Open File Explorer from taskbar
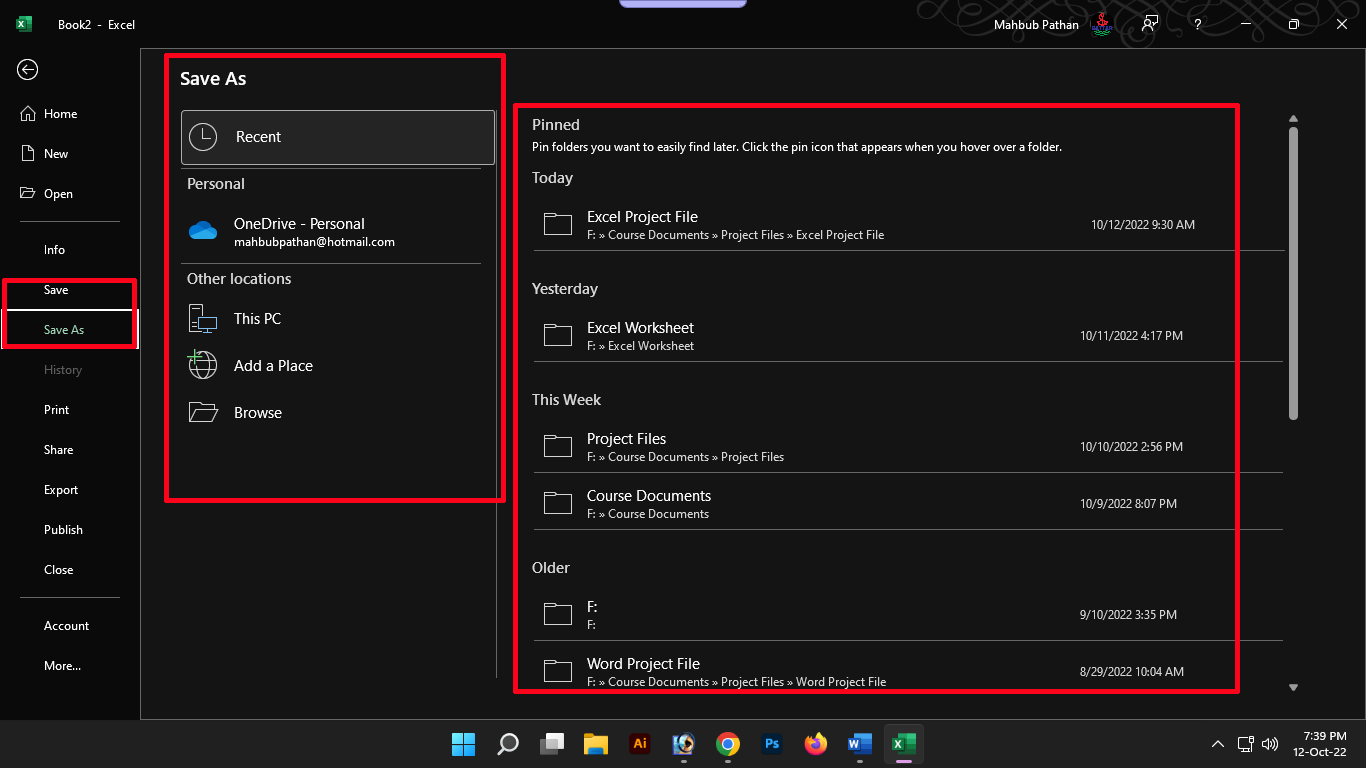The width and height of the screenshot is (1366, 768). pos(596,744)
